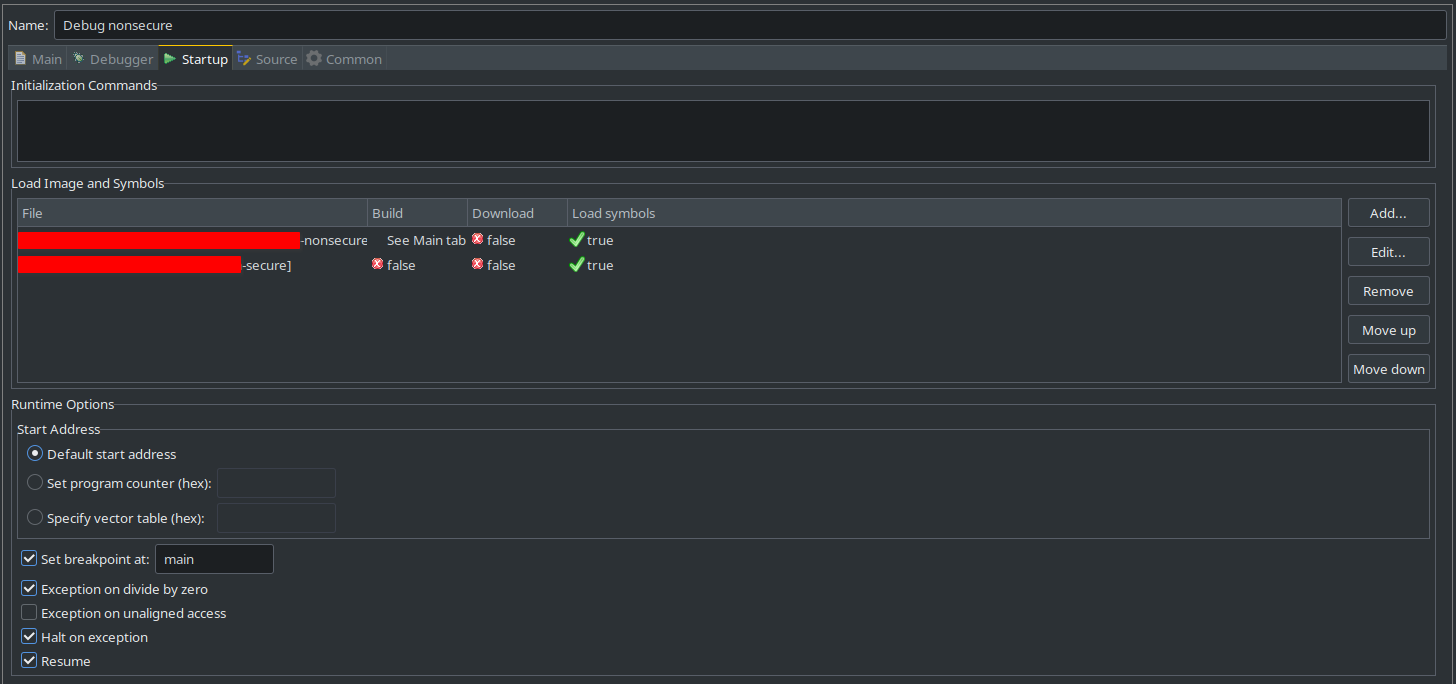The height and width of the screenshot is (684, 1456).
Task: Open the Debugger tab via its bug icon
Action: pos(78,58)
